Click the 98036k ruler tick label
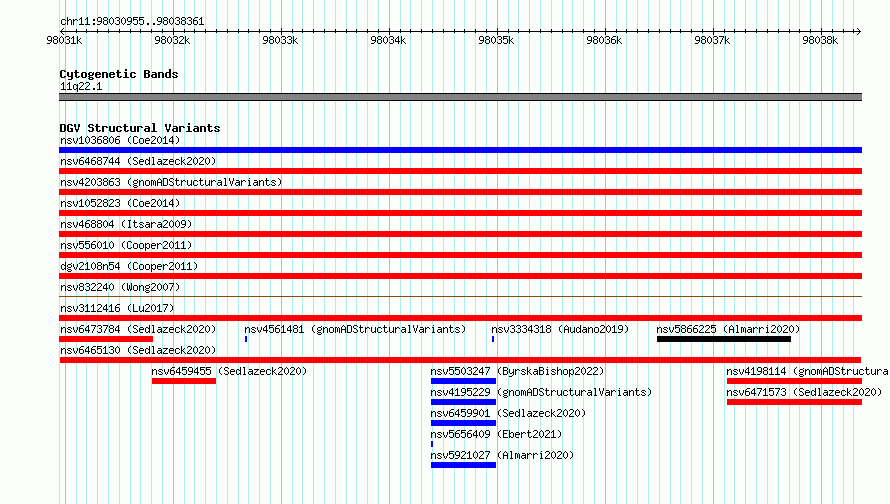The height and width of the screenshot is (504, 890). (604, 40)
